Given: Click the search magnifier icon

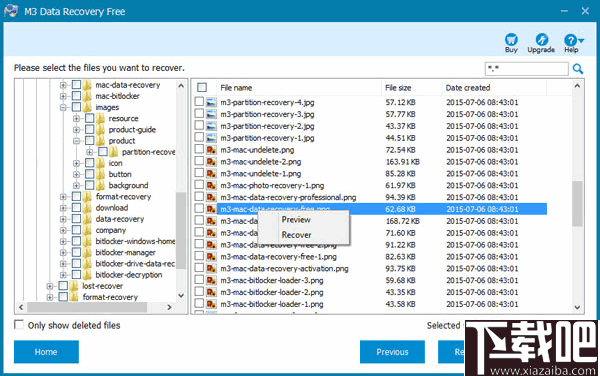Looking at the screenshot, I should pyautogui.click(x=578, y=69).
